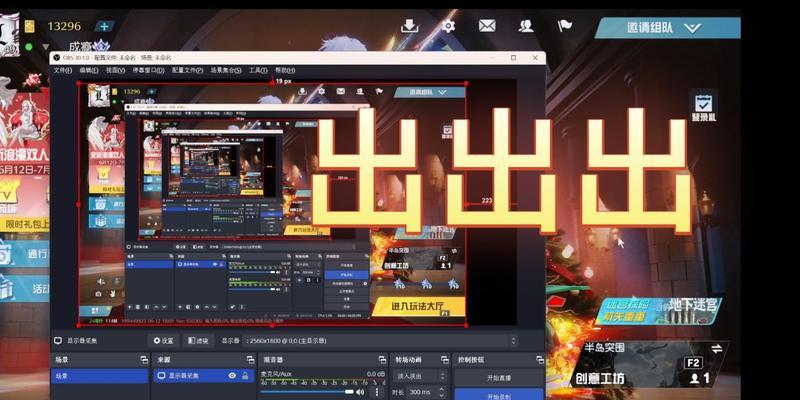Pop out the 来源 dock panel
Screen dimensions: 800x400
tap(250, 360)
